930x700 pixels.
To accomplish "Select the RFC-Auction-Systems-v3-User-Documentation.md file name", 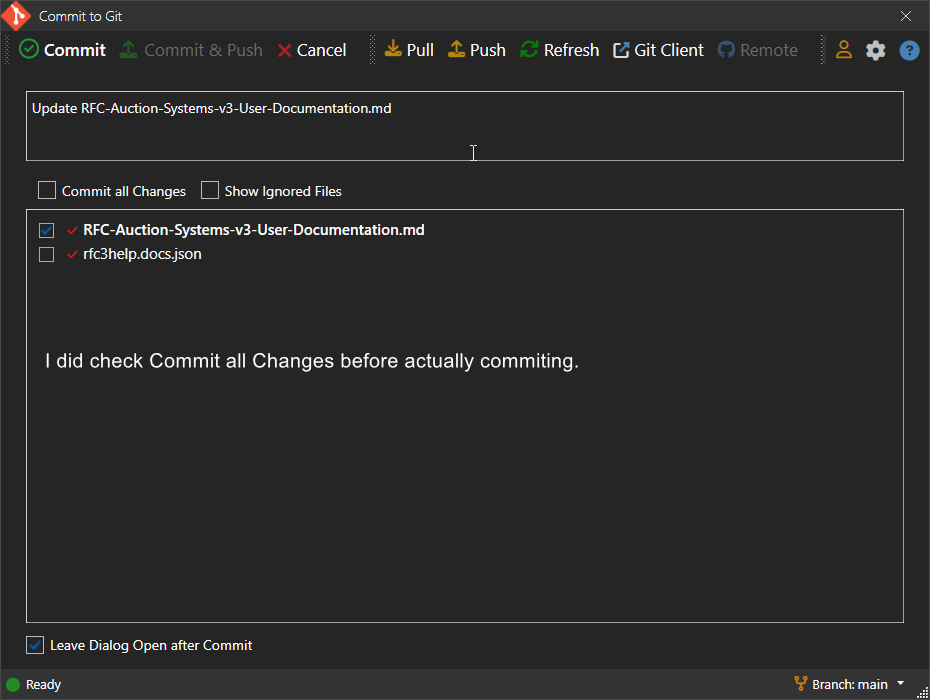I will coord(253,230).
